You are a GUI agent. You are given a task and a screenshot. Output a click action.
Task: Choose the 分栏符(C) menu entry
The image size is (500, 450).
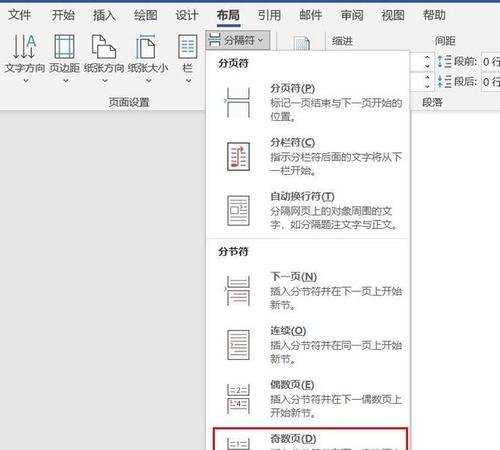pyautogui.click(x=308, y=156)
